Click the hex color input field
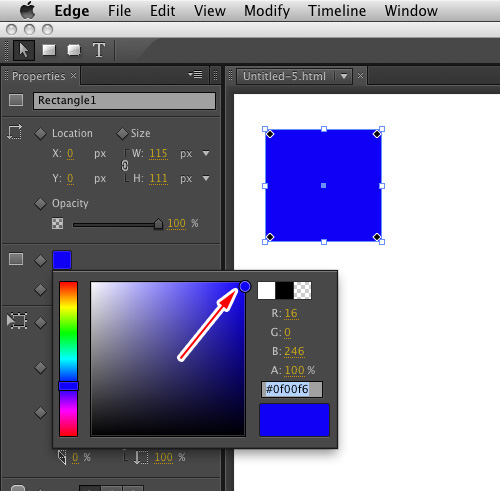 tap(292, 389)
